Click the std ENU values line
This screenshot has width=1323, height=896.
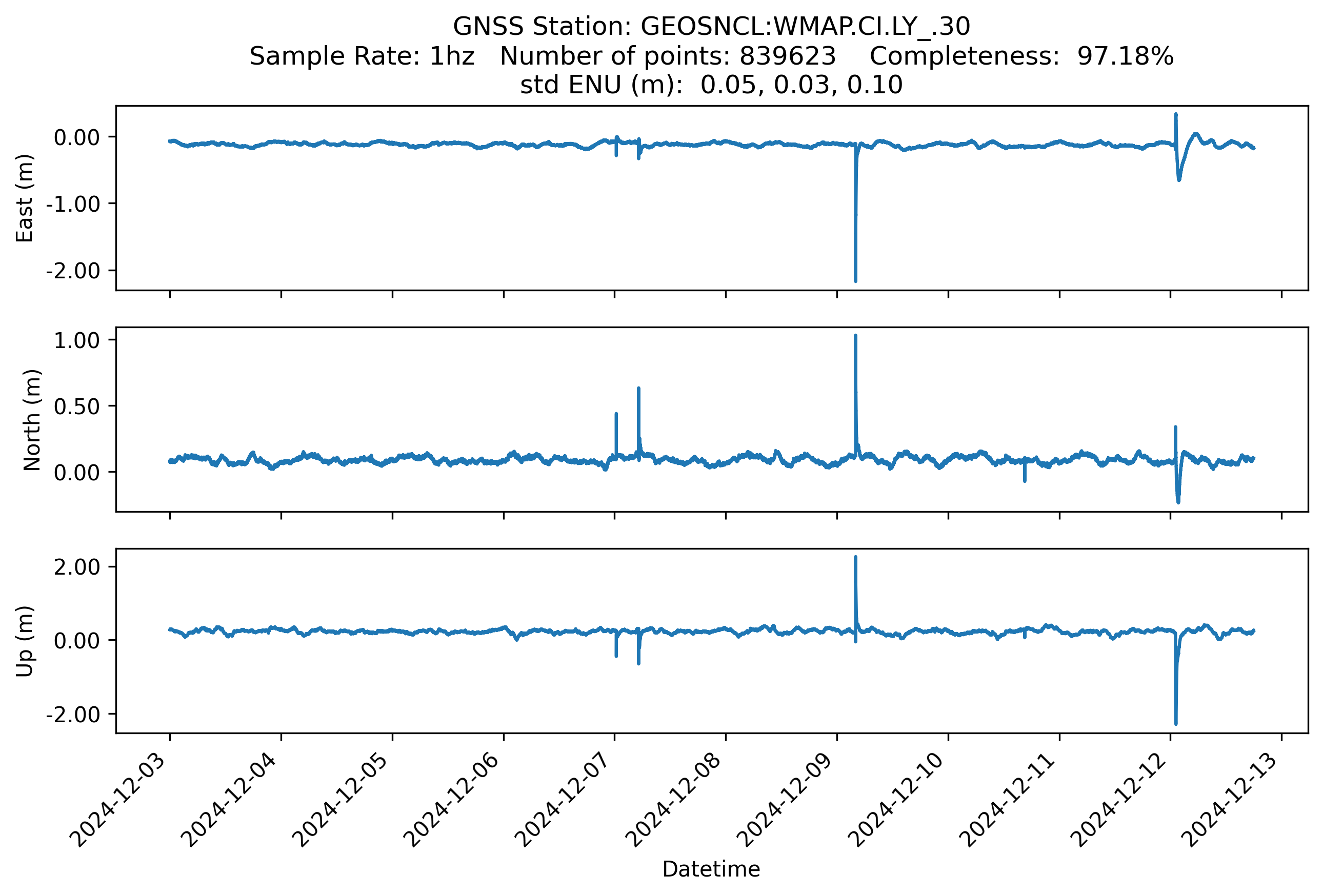coord(711,85)
